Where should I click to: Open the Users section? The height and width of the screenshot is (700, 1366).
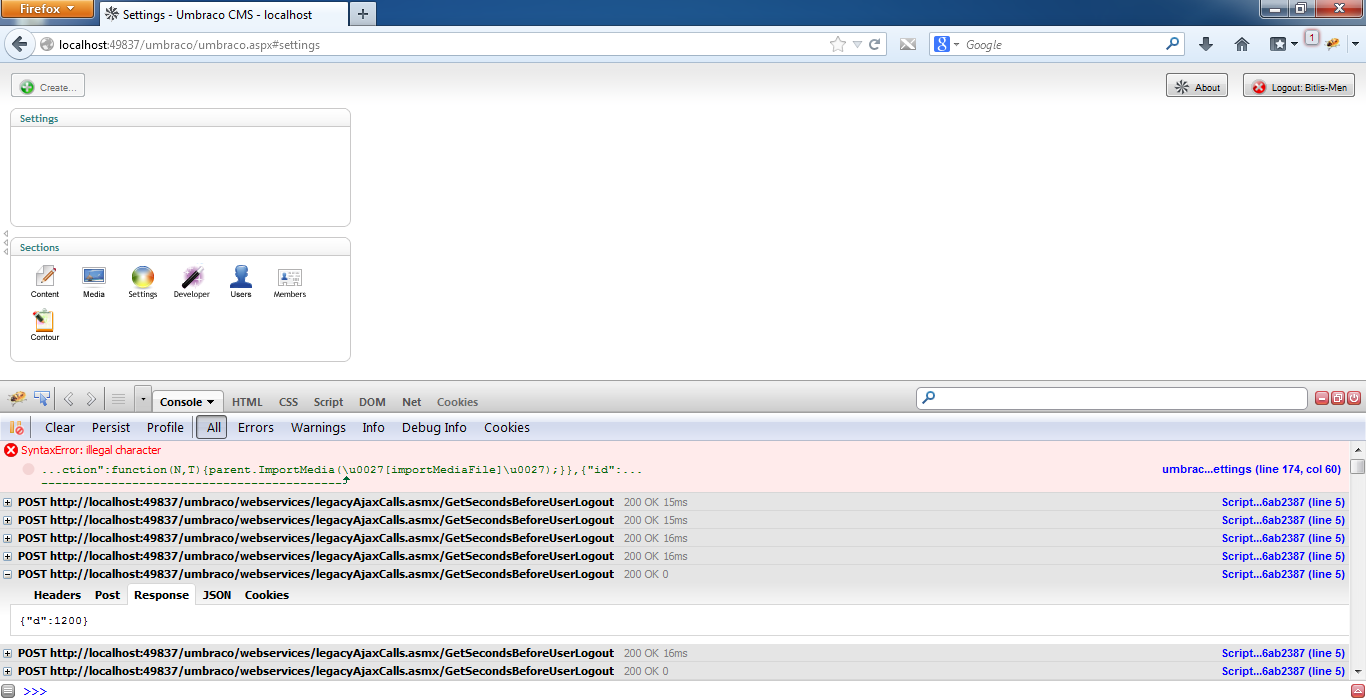(x=241, y=282)
